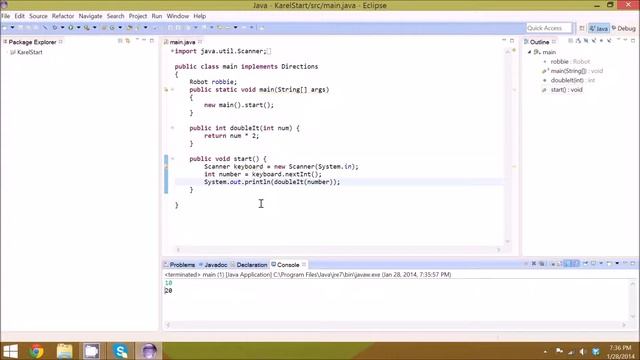The image size is (640, 360).
Task: Toggle Link with Editor in Package Explorer
Action: [x=128, y=41]
